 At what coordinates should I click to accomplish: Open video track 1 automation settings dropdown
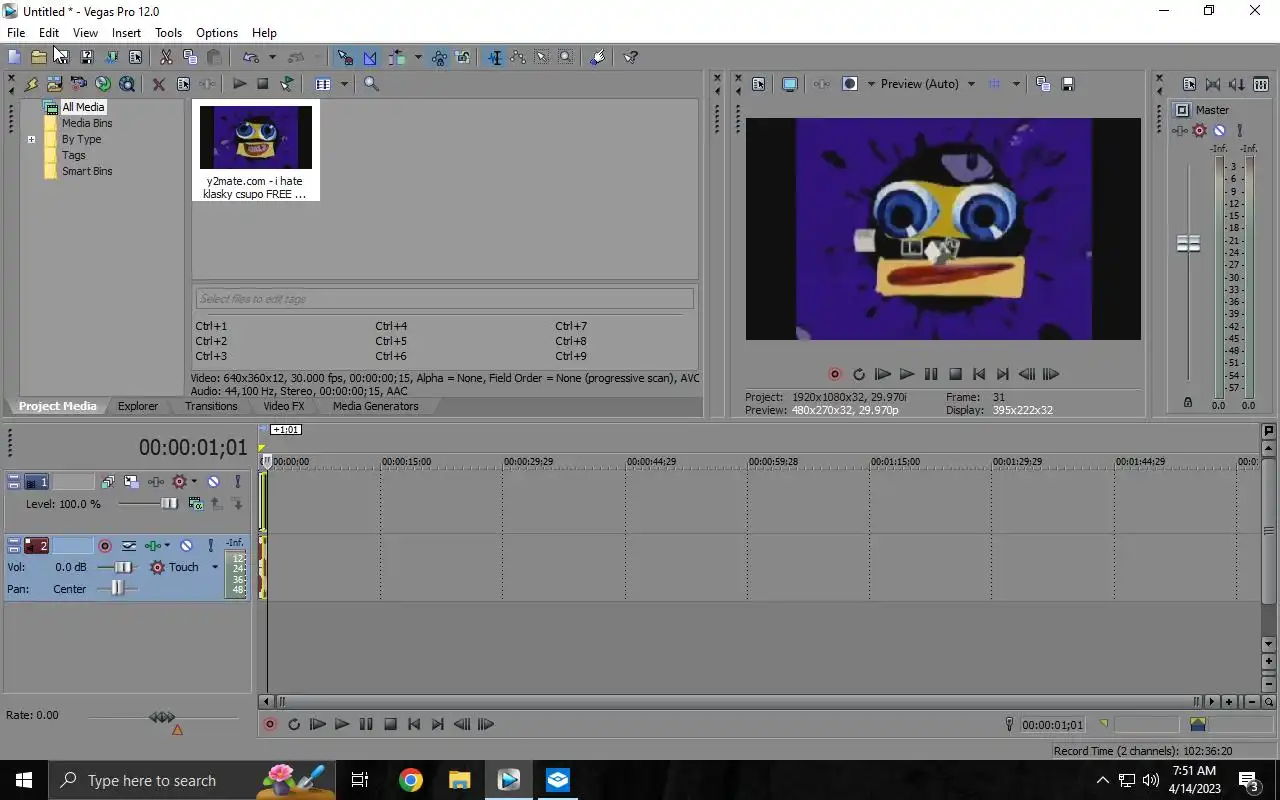[194, 482]
